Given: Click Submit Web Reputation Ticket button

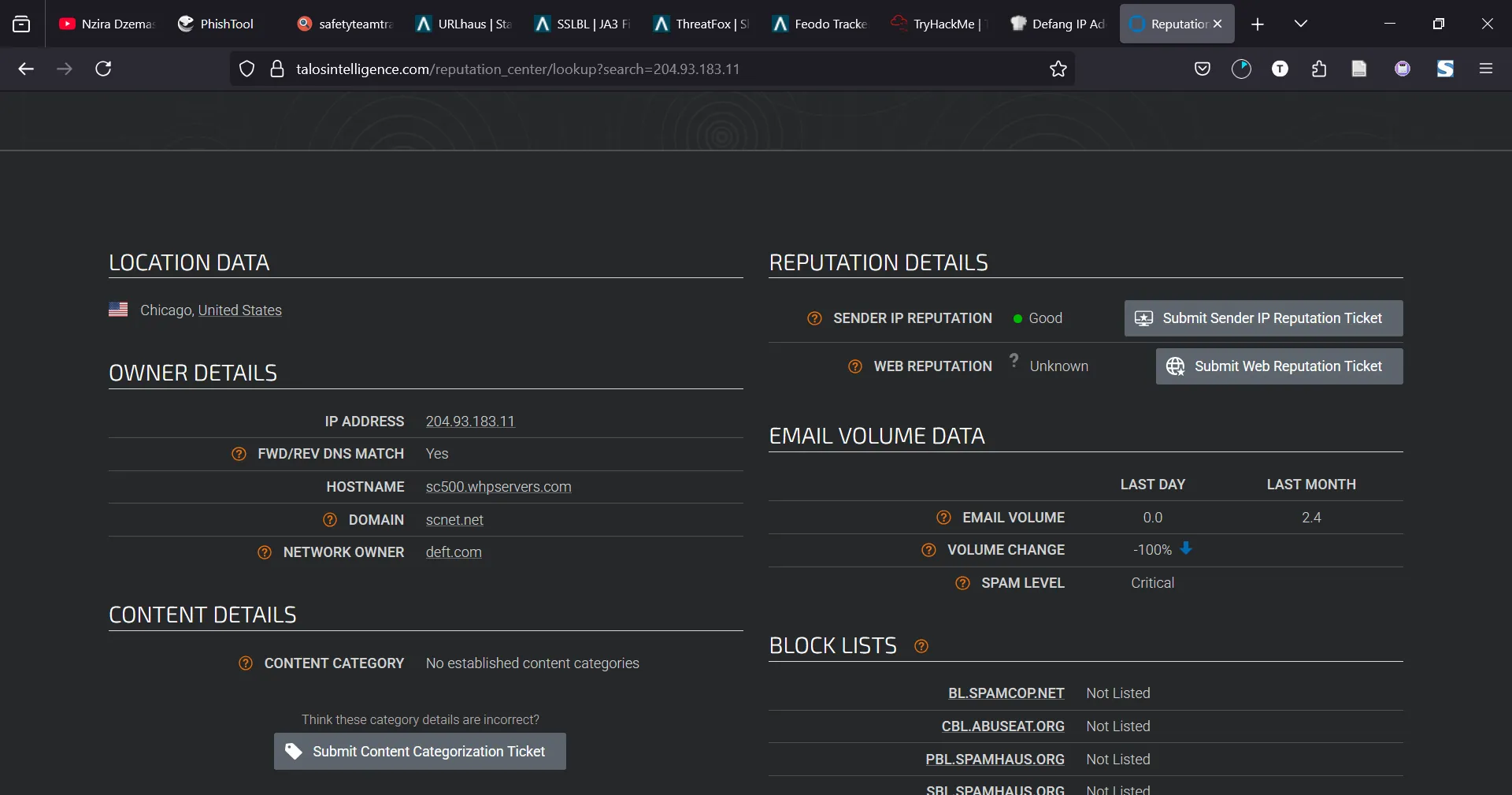Looking at the screenshot, I should tap(1279, 366).
